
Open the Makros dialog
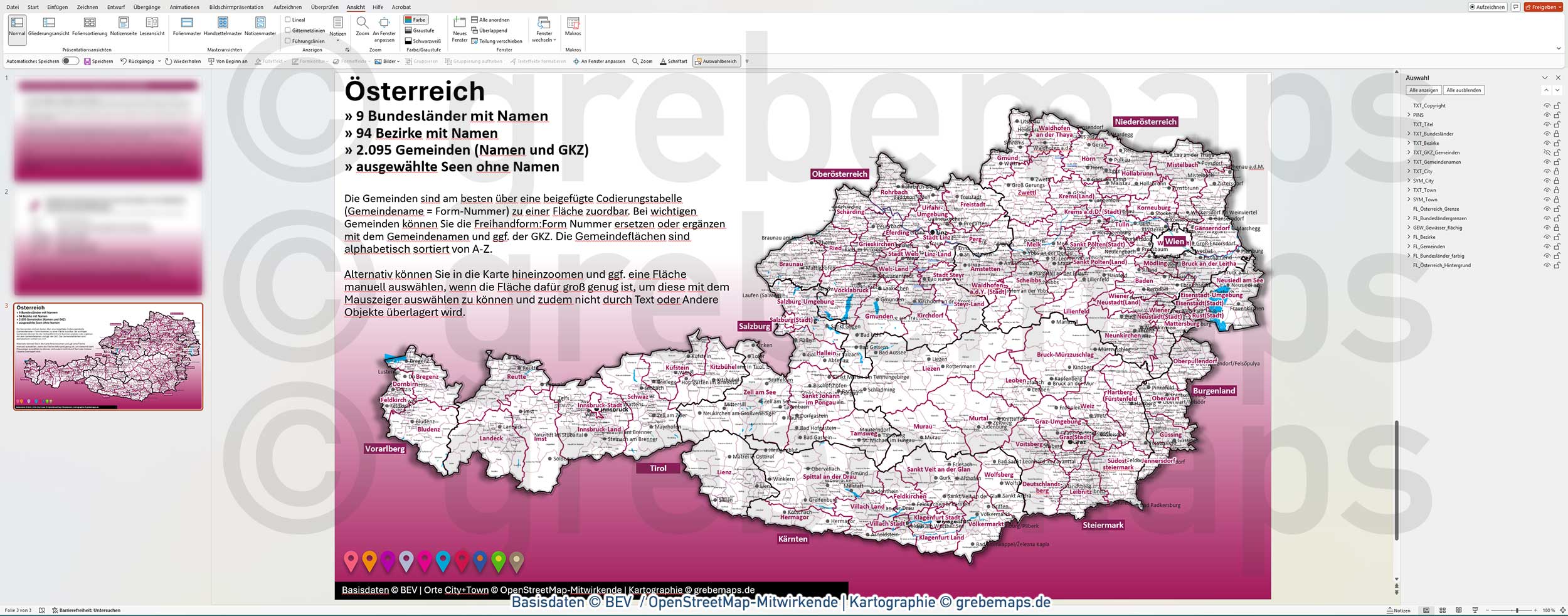tap(573, 28)
